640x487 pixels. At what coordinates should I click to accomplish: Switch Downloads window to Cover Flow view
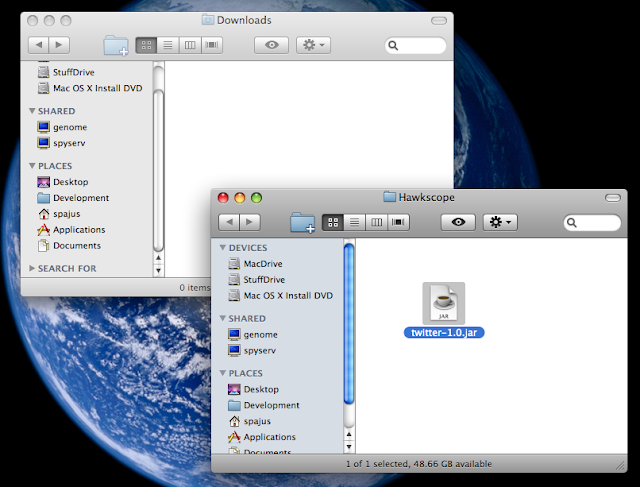pyautogui.click(x=210, y=45)
